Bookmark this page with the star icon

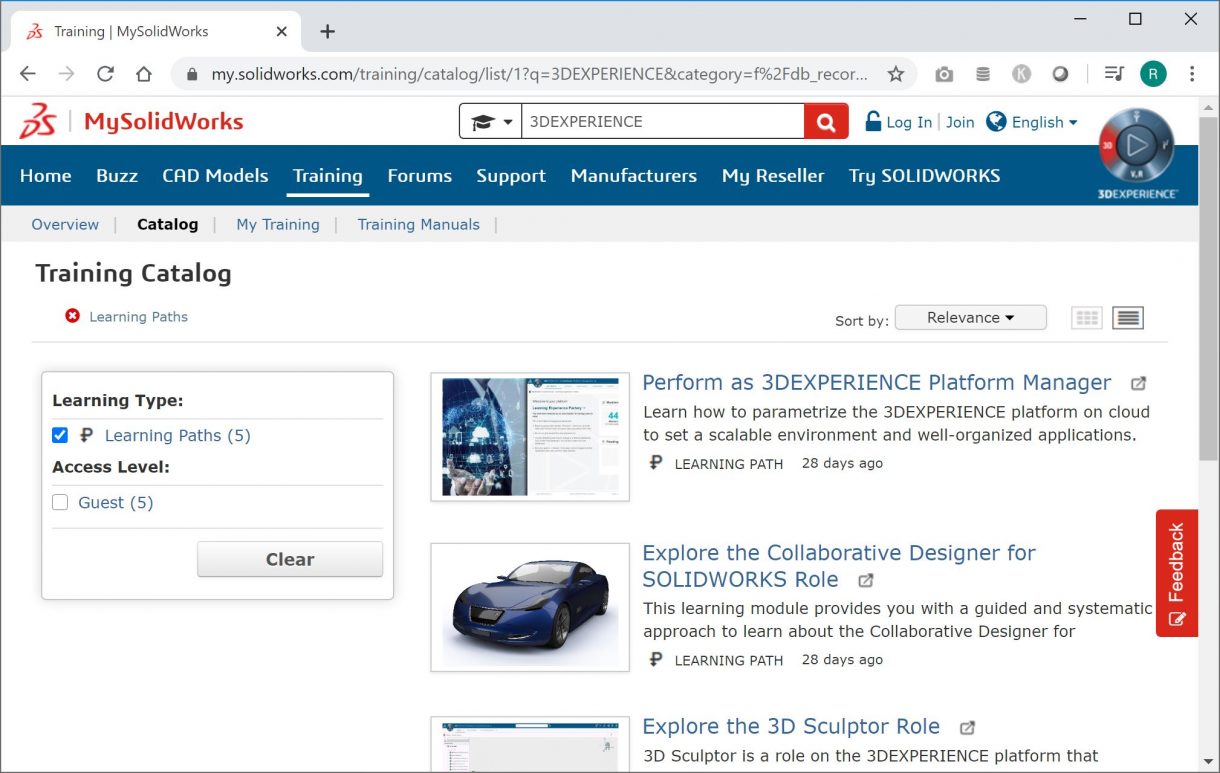pyautogui.click(x=896, y=74)
